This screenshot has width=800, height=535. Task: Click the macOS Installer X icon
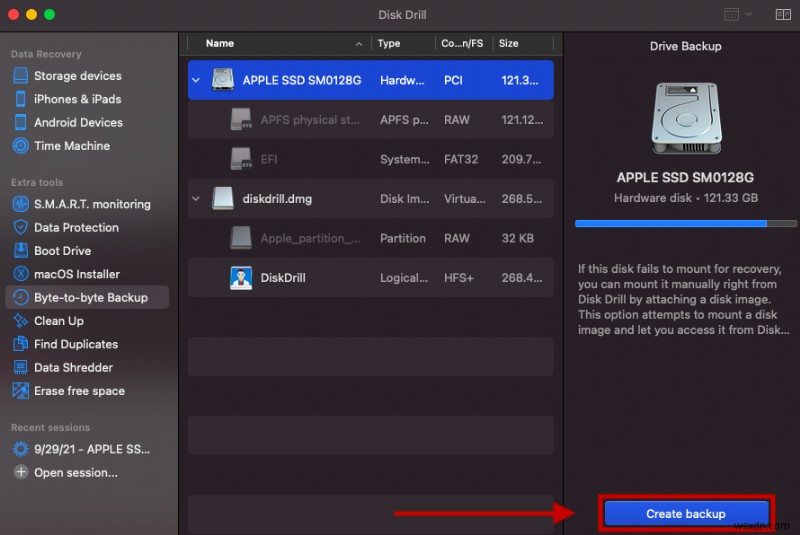click(20, 274)
